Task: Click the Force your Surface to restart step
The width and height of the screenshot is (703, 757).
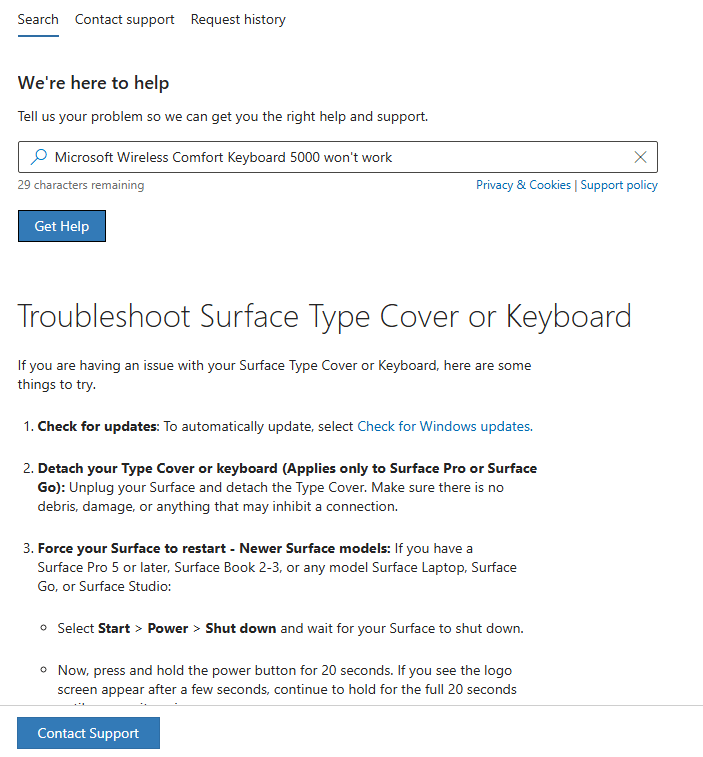Action: pyautogui.click(x=214, y=548)
